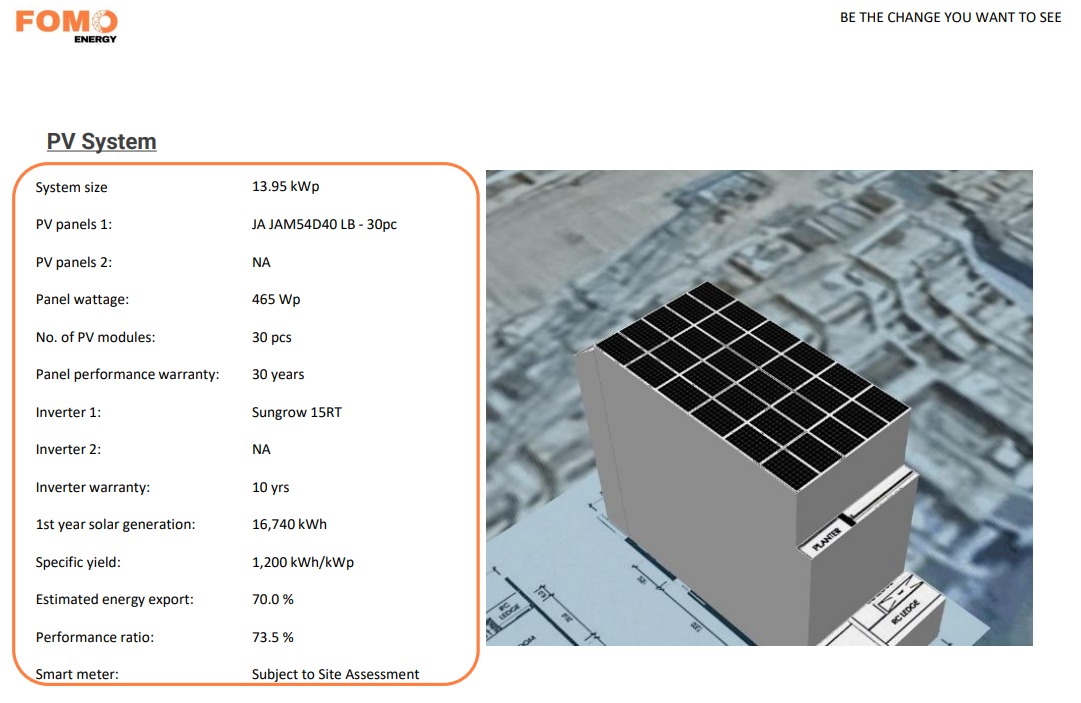Image resolution: width=1081 pixels, height=703 pixels.
Task: Select the '30 pcs' value
Action: pyautogui.click(x=272, y=338)
